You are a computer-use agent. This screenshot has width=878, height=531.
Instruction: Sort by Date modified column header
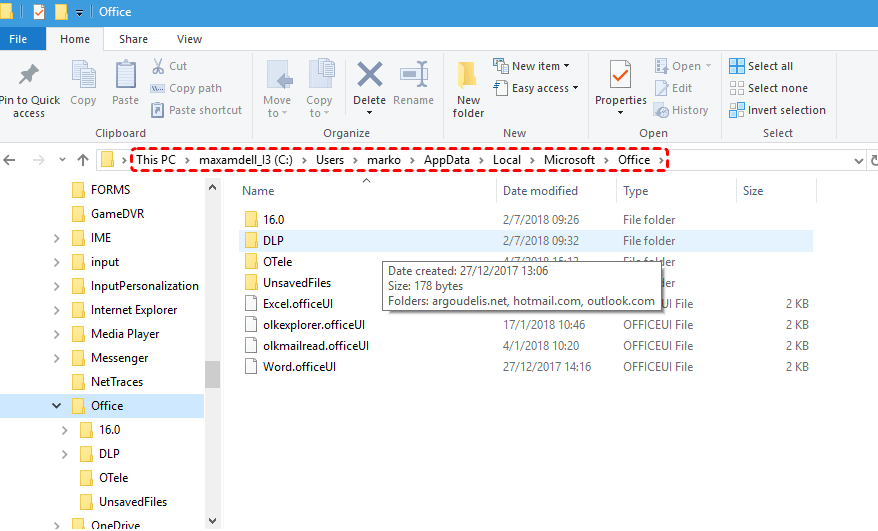540,191
